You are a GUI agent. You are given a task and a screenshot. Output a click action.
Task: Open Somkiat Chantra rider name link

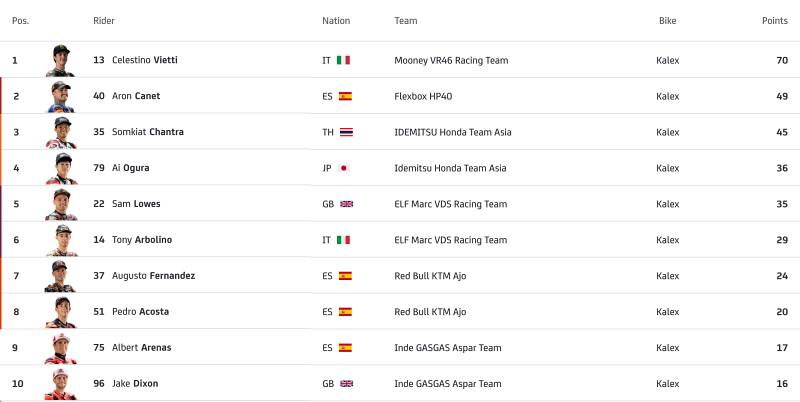click(148, 132)
